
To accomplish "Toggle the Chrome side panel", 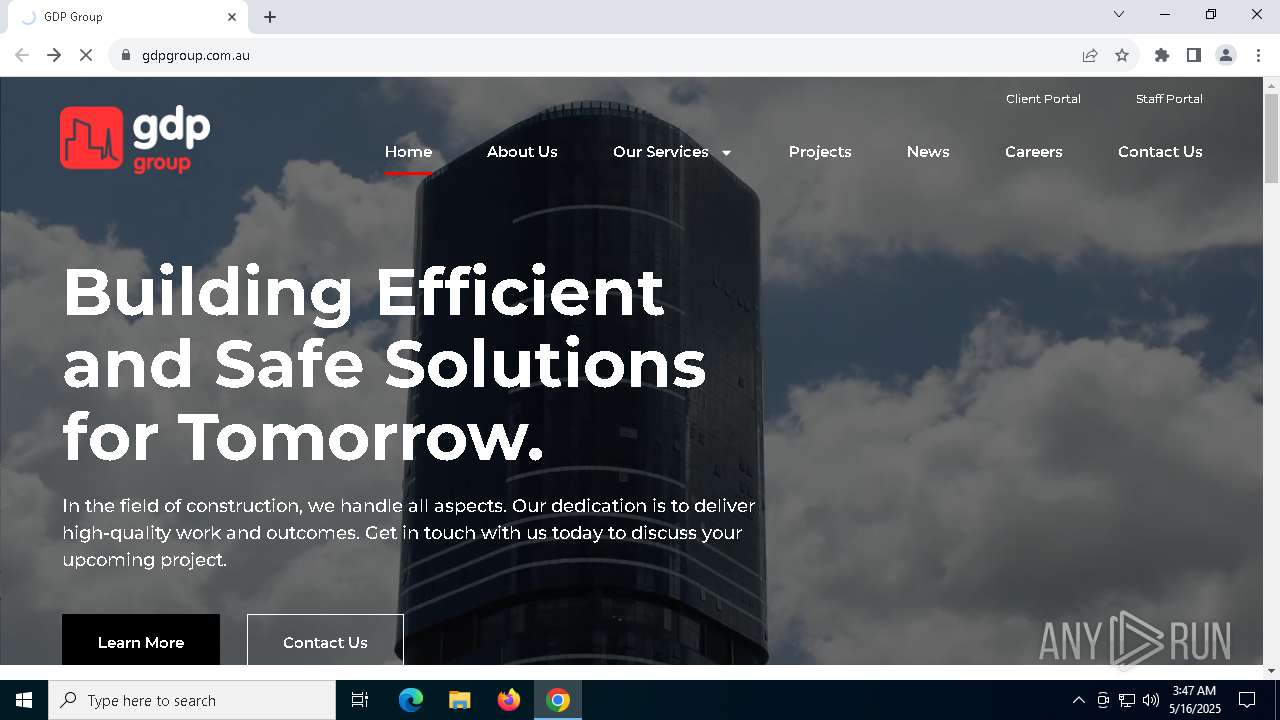I will [x=1194, y=55].
